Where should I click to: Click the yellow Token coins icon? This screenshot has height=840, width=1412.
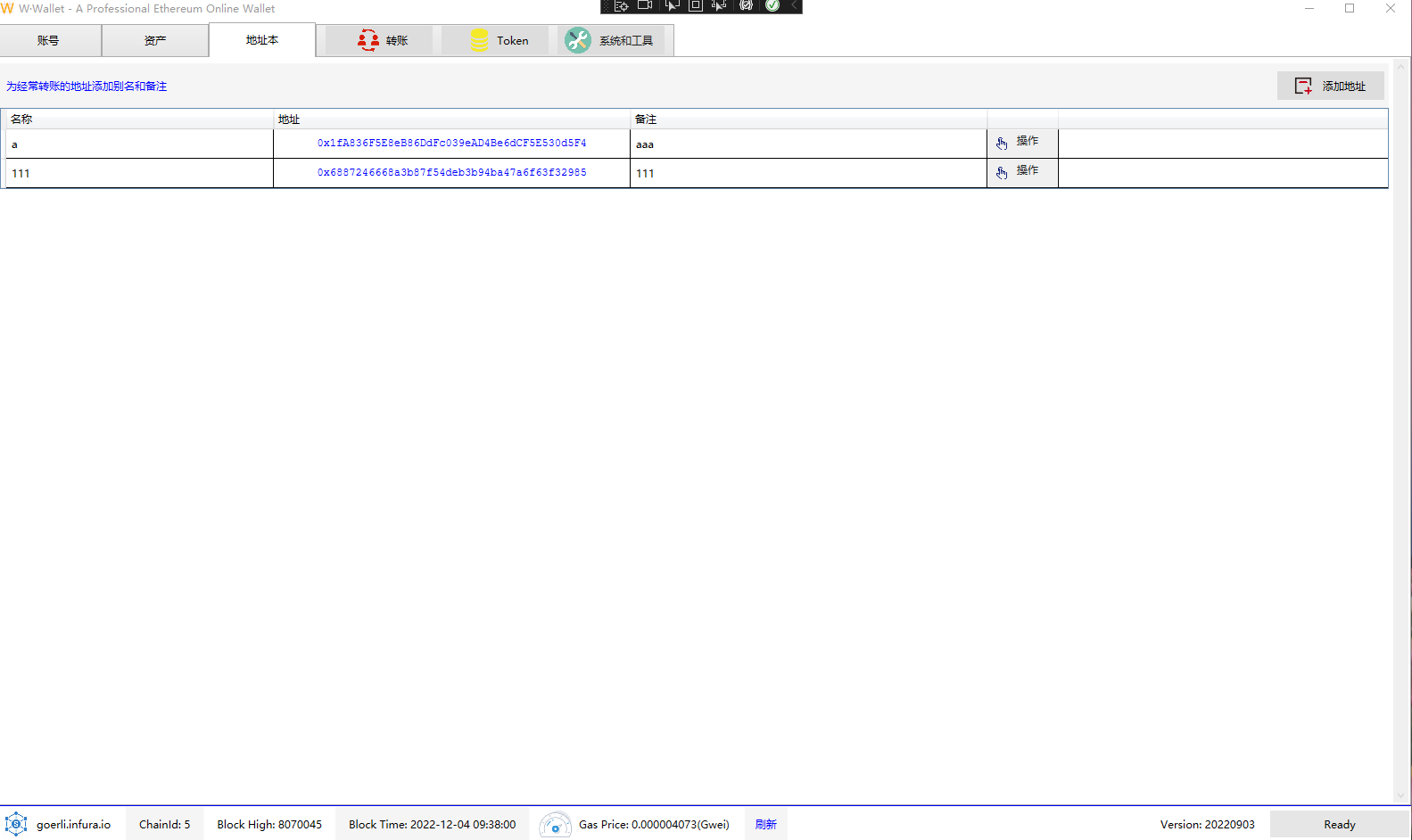[x=479, y=40]
